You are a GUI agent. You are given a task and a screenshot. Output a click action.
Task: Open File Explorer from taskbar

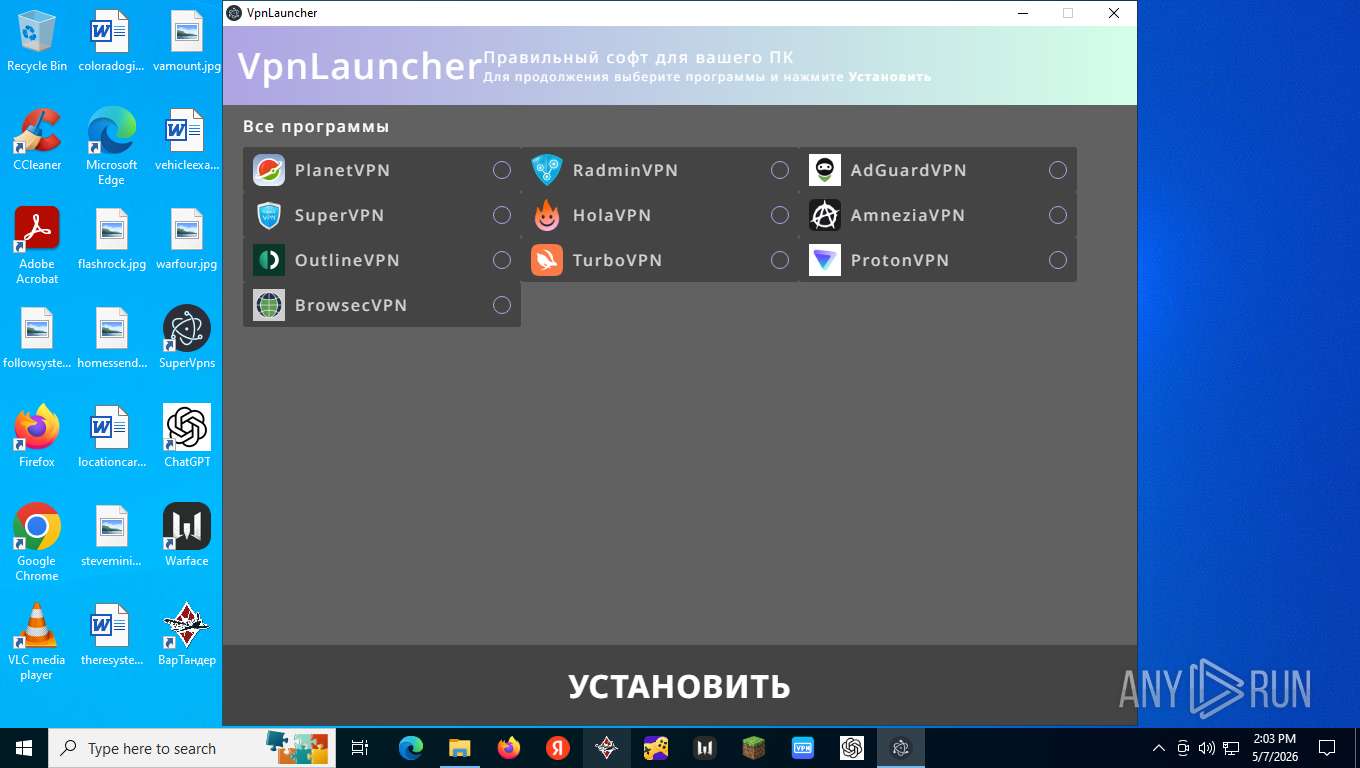click(459, 748)
